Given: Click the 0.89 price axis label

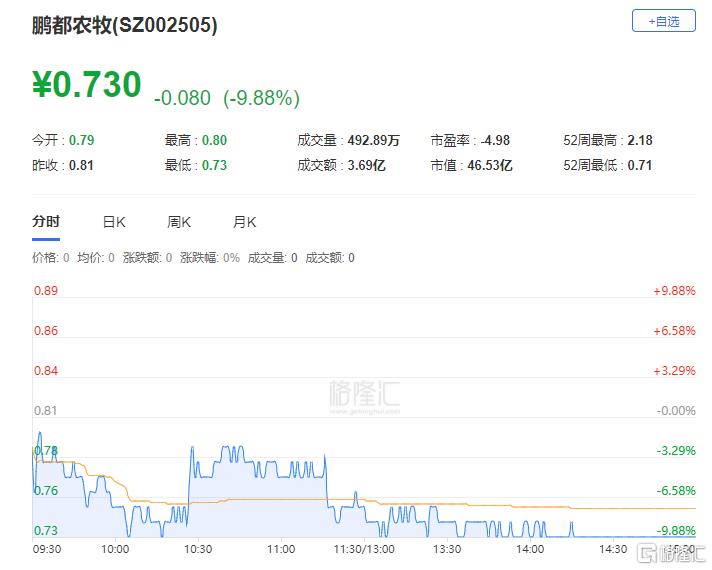Looking at the screenshot, I should [x=46, y=291].
